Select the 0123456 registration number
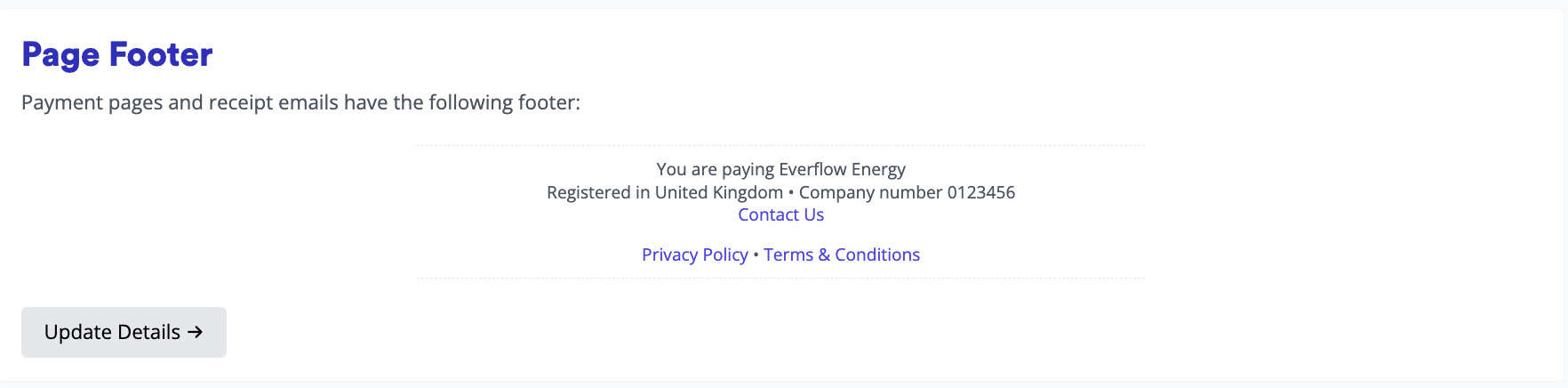Screen dimensions: 1568x388 click(x=980, y=192)
